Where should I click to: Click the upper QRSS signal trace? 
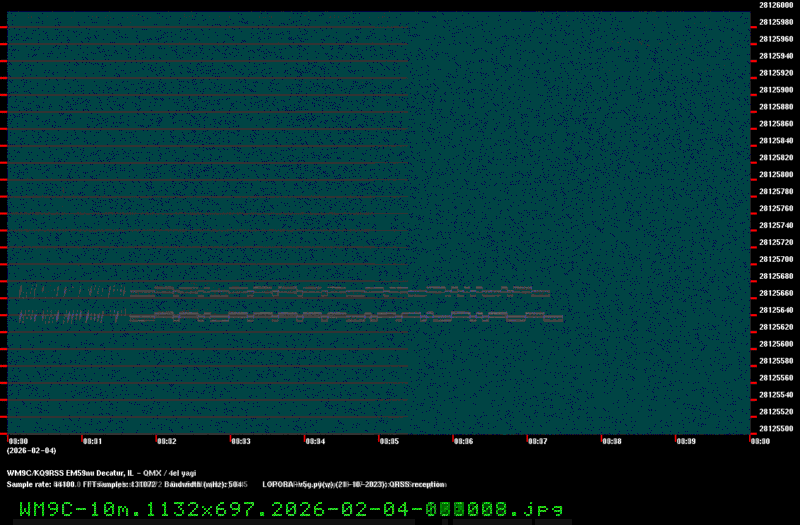click(340, 293)
